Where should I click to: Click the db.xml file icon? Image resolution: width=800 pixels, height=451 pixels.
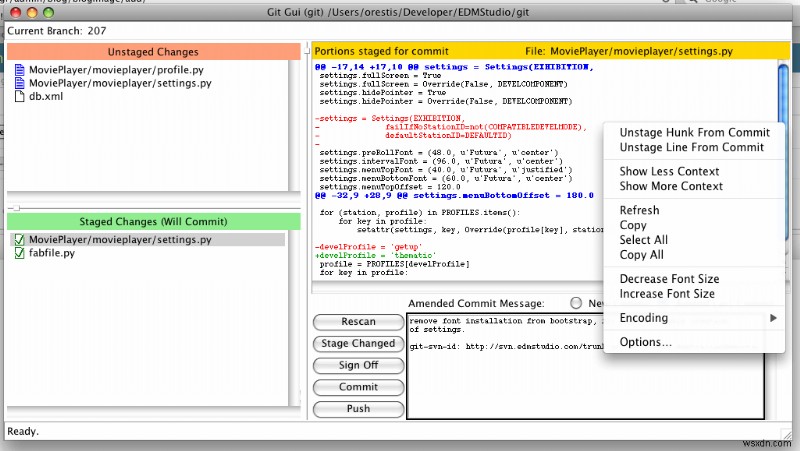[19, 96]
